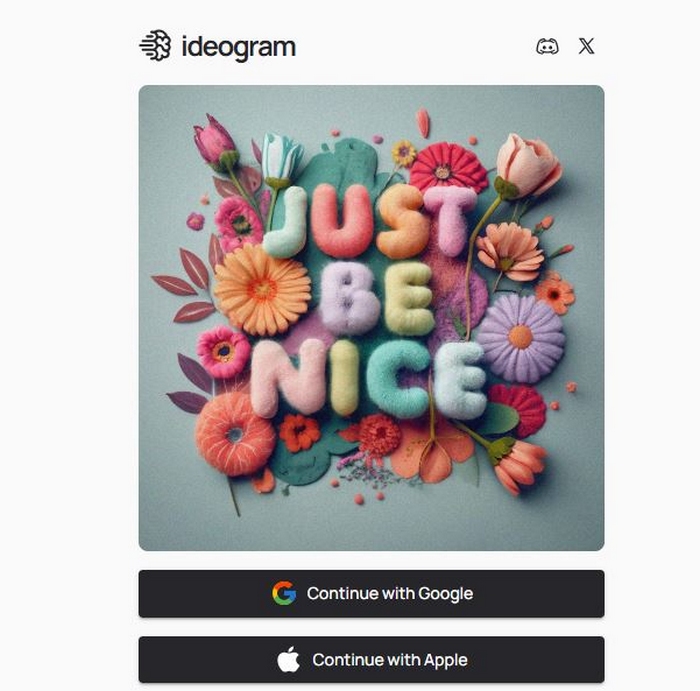Click the purple felt daisy flower

(521, 337)
